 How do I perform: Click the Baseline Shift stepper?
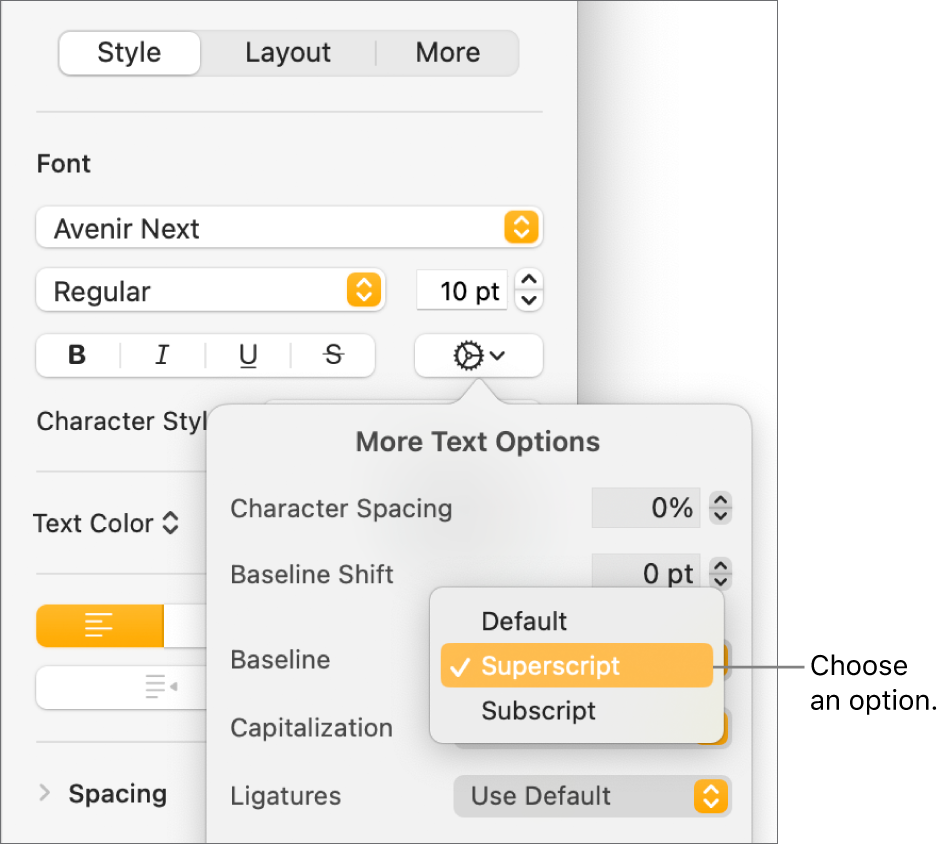coord(721,574)
